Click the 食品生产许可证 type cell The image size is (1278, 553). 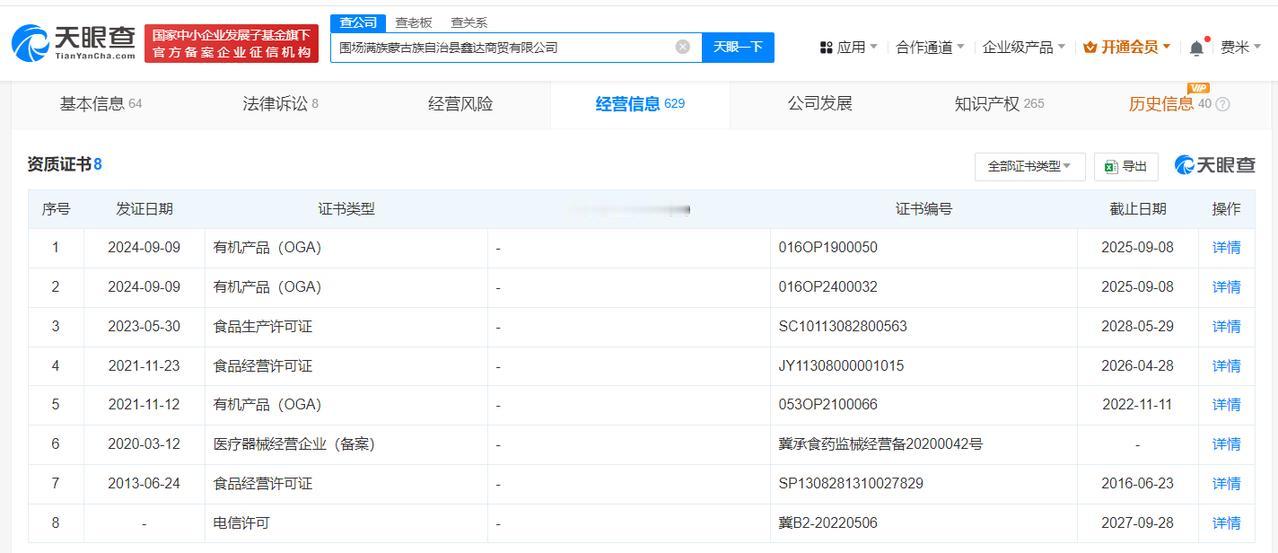click(263, 327)
